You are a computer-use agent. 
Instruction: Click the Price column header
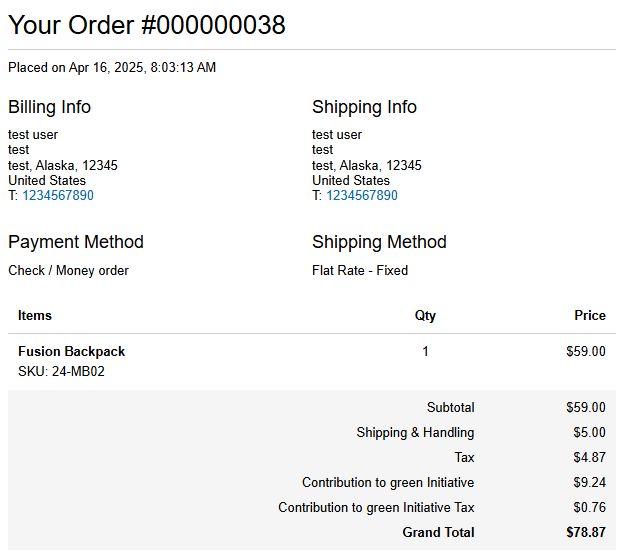(x=589, y=315)
